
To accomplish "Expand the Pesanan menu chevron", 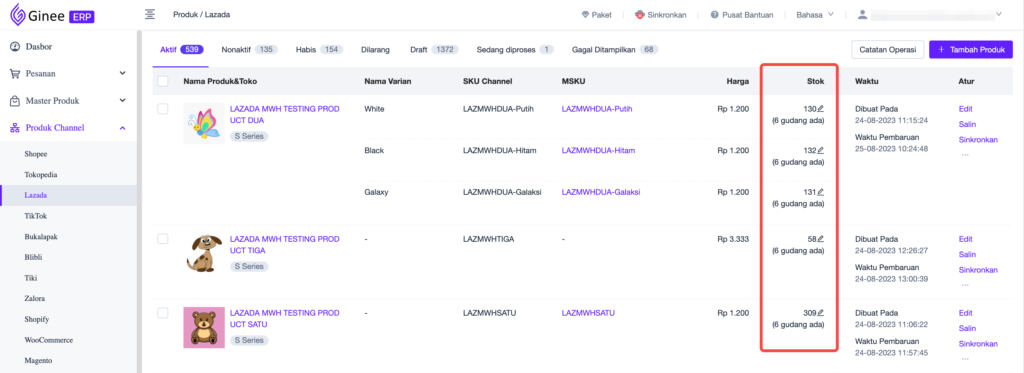I will point(122,74).
